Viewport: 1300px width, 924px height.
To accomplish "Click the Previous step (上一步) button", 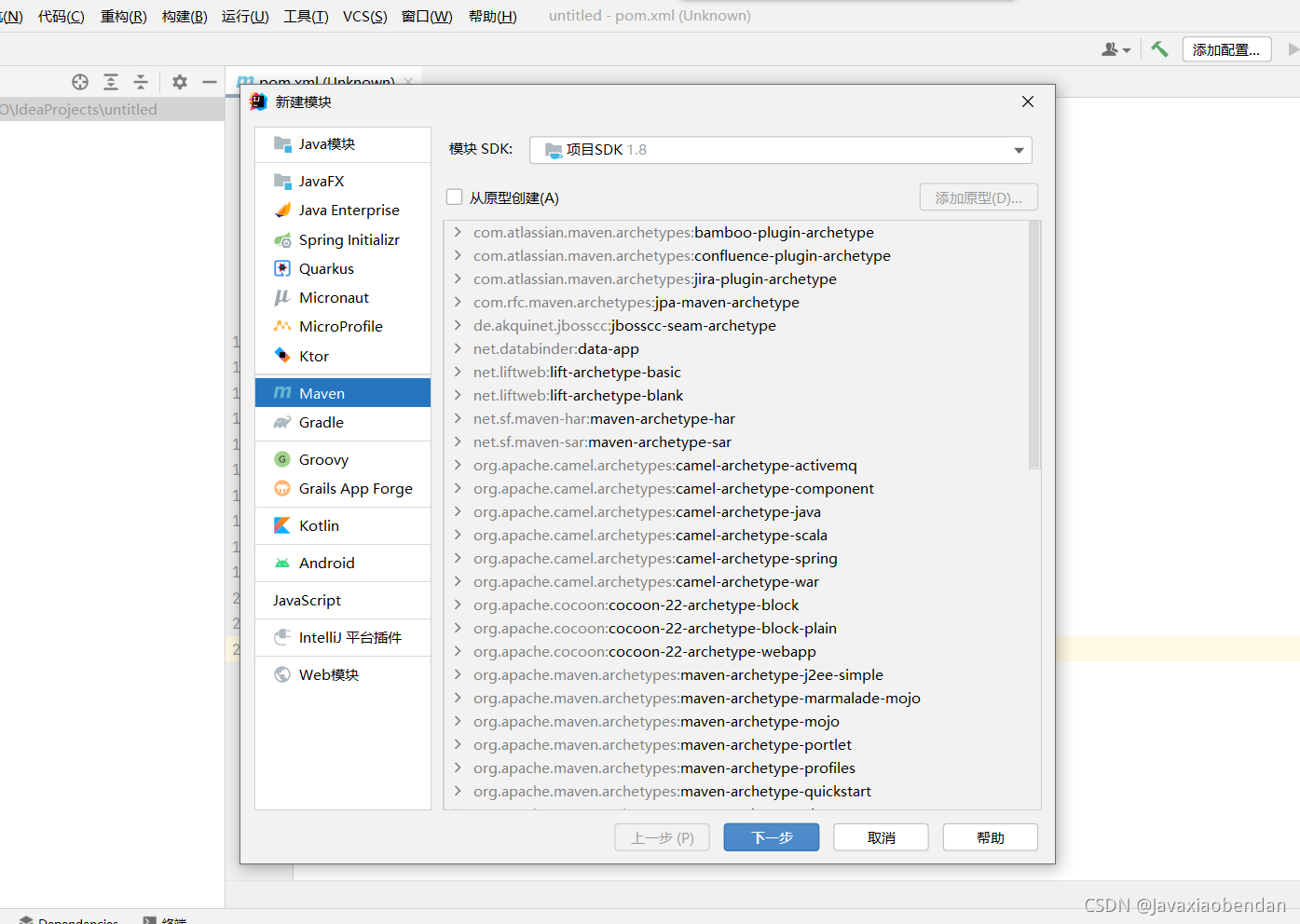I will pos(662,837).
